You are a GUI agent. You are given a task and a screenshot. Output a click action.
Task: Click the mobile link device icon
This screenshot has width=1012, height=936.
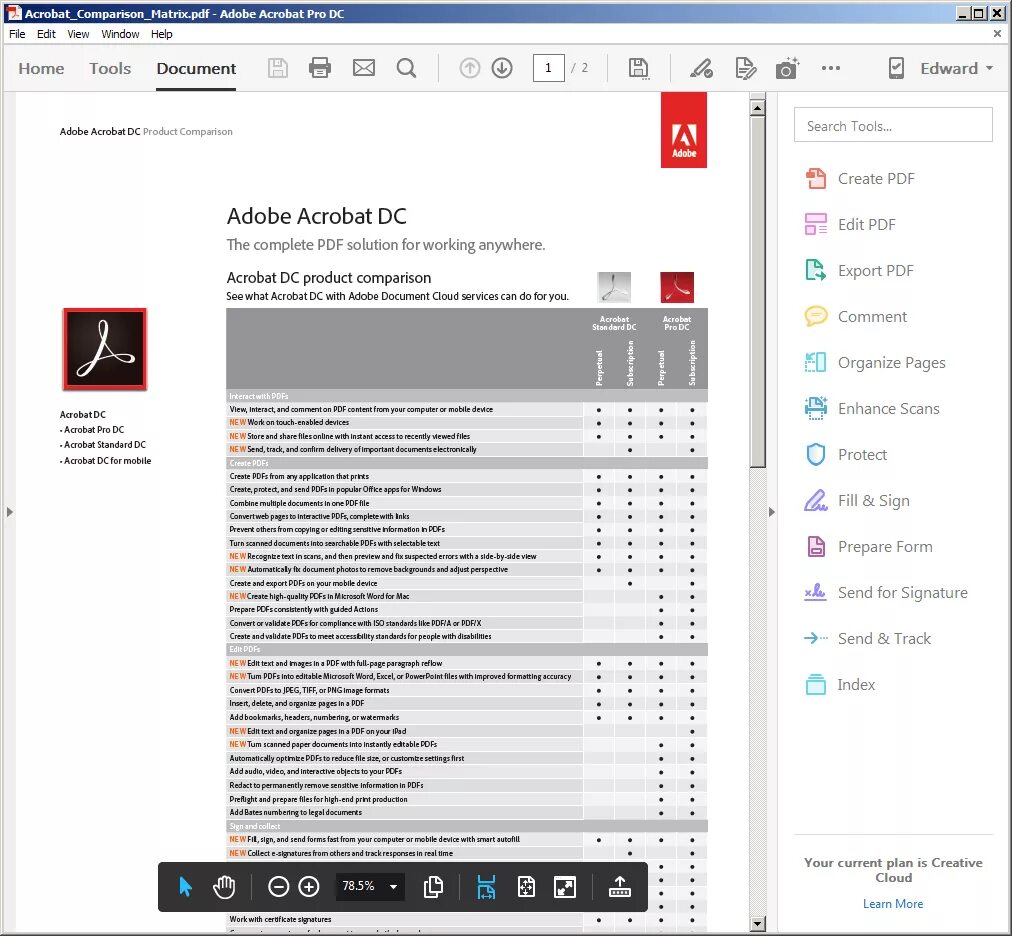(x=896, y=68)
